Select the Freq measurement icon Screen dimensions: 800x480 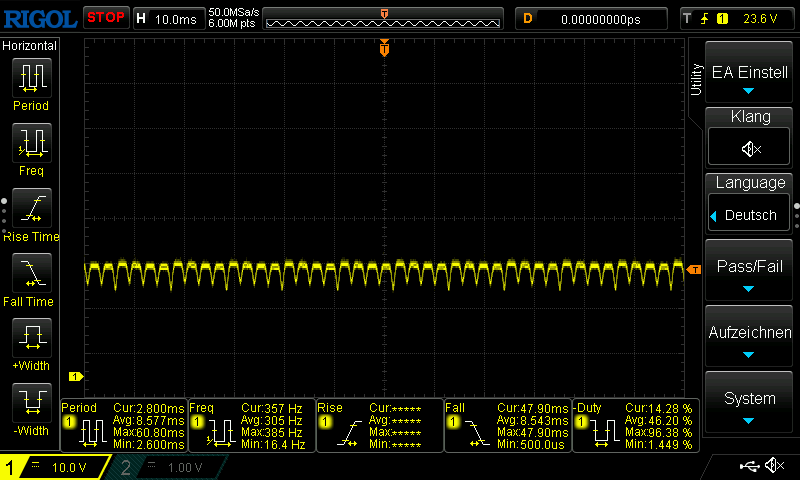30,143
